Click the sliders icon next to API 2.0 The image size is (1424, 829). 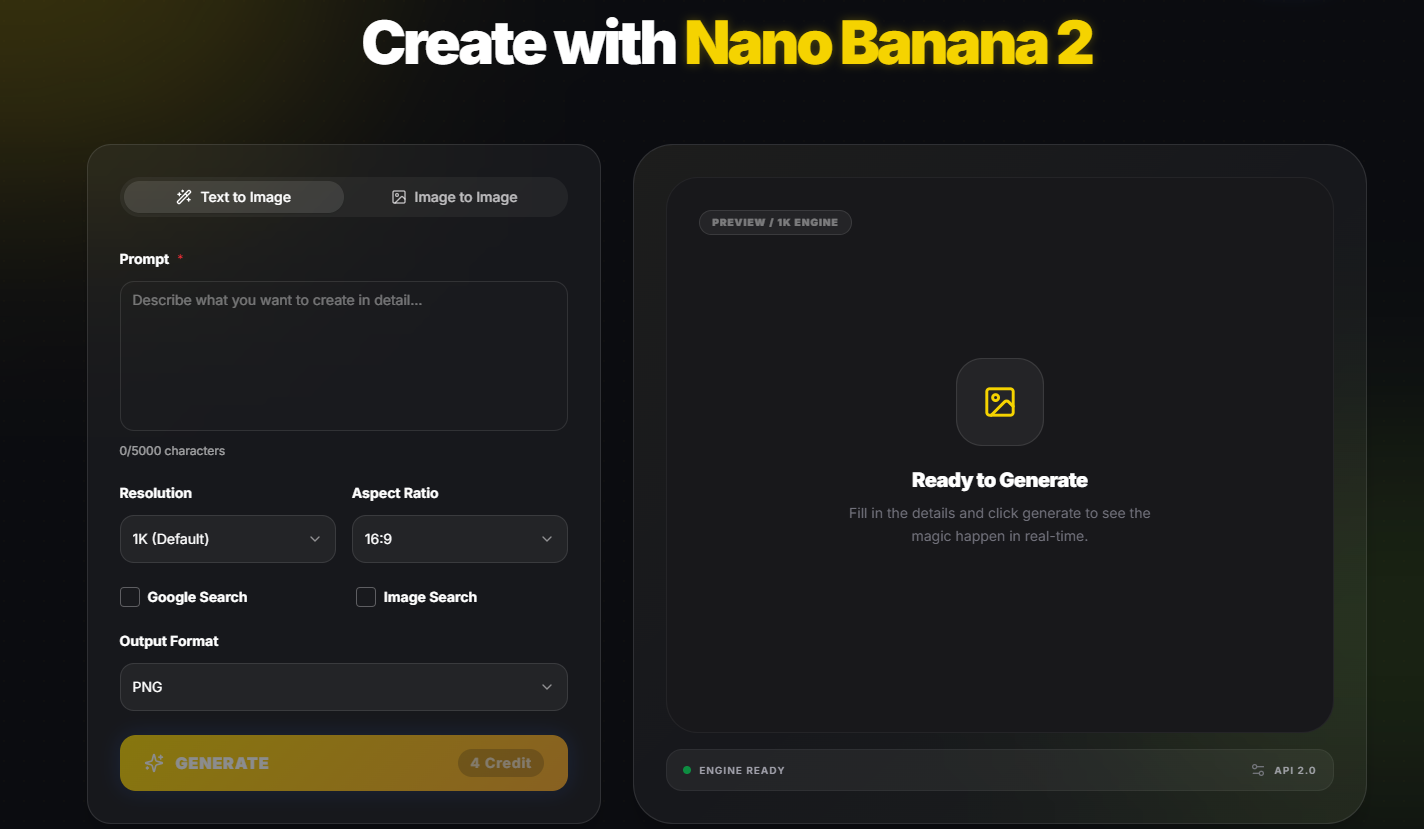pos(1258,770)
